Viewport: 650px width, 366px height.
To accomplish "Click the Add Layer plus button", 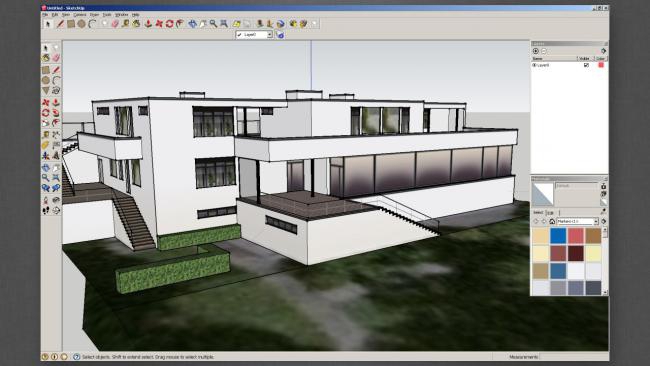I will [x=536, y=51].
